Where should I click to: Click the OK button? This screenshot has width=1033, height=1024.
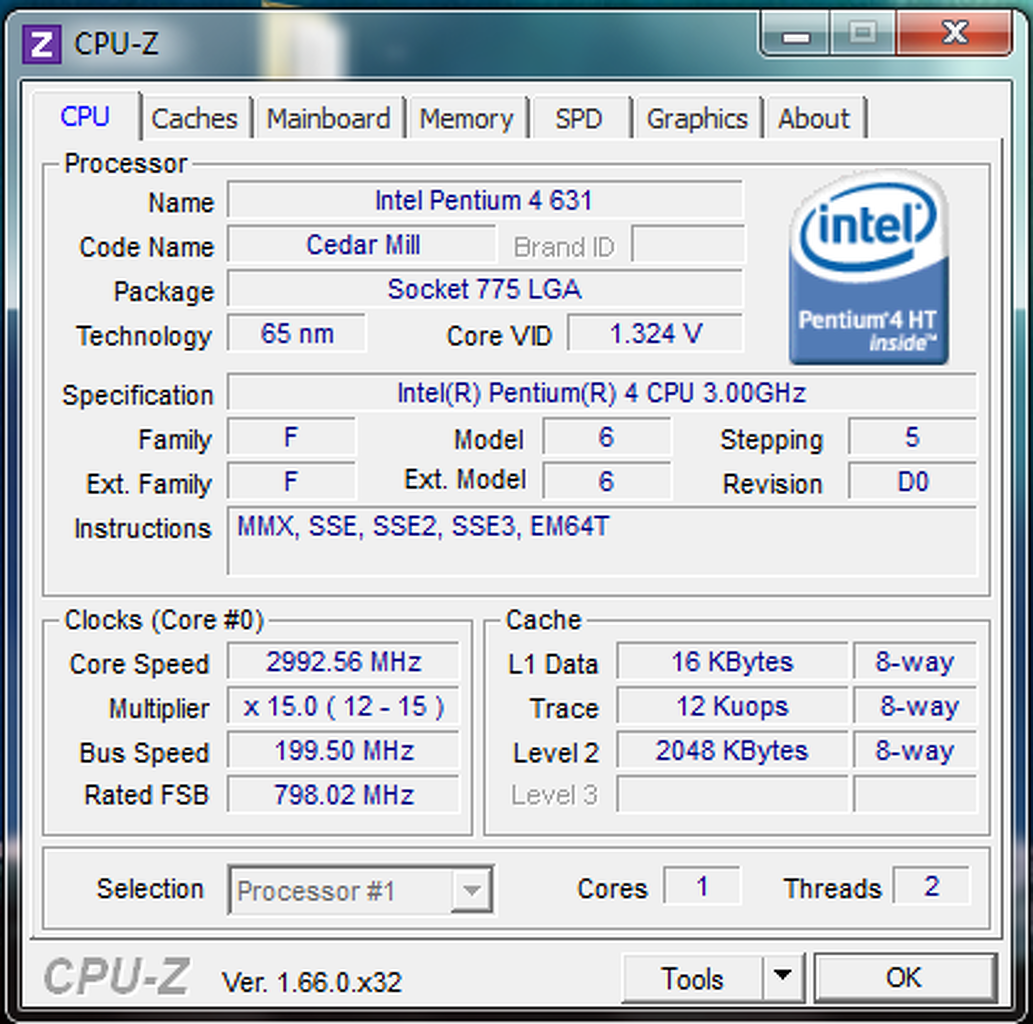coord(904,977)
